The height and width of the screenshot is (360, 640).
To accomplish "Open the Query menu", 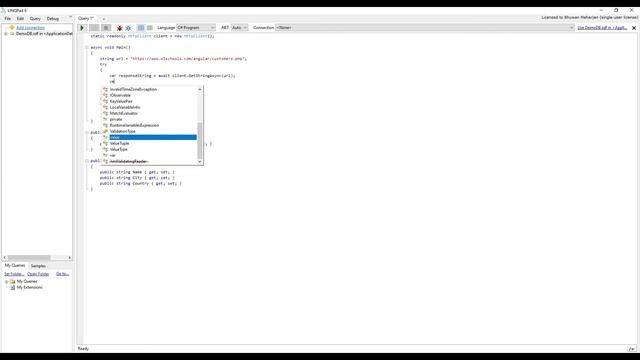I will pos(35,19).
